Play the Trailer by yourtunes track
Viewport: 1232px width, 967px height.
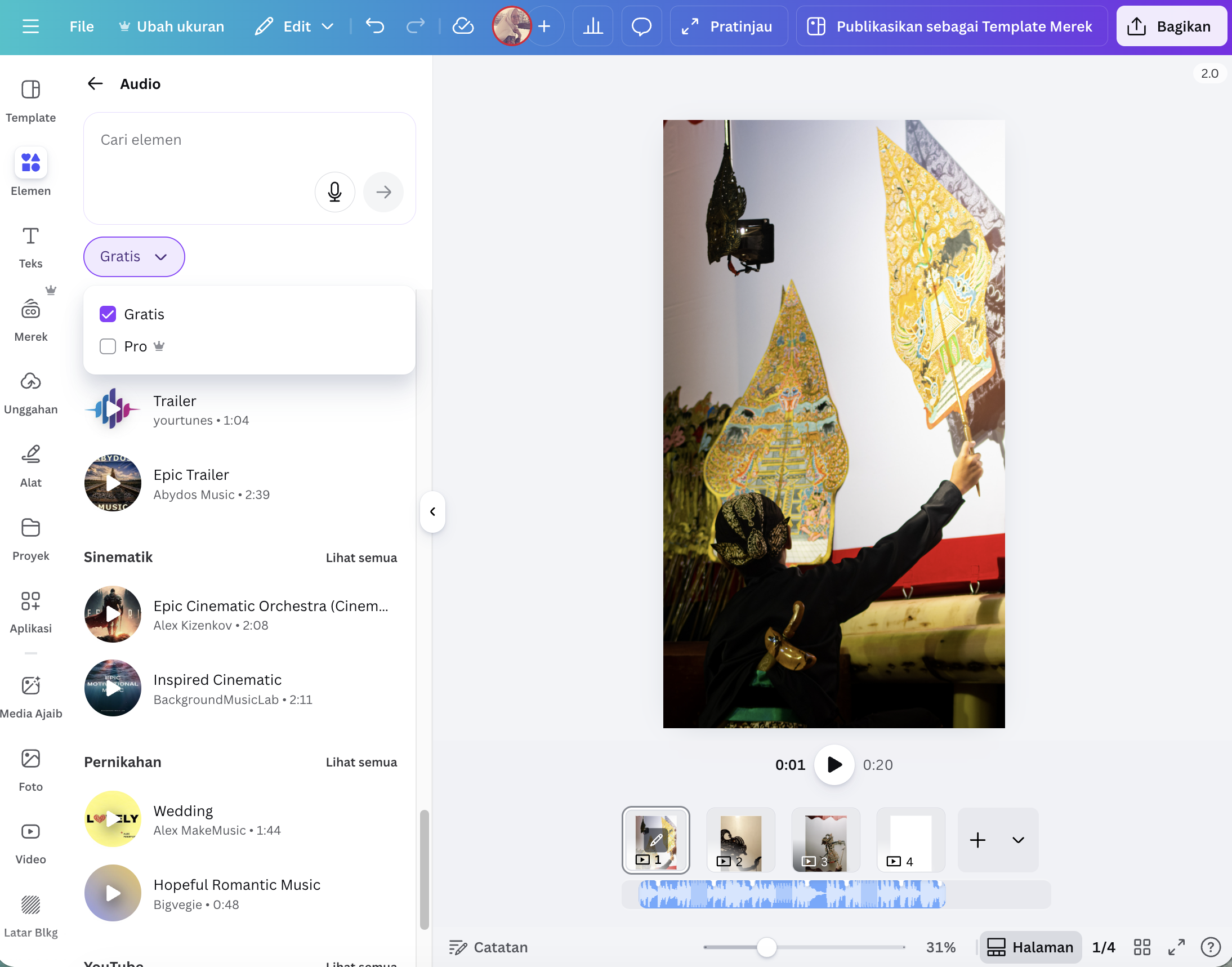[113, 409]
